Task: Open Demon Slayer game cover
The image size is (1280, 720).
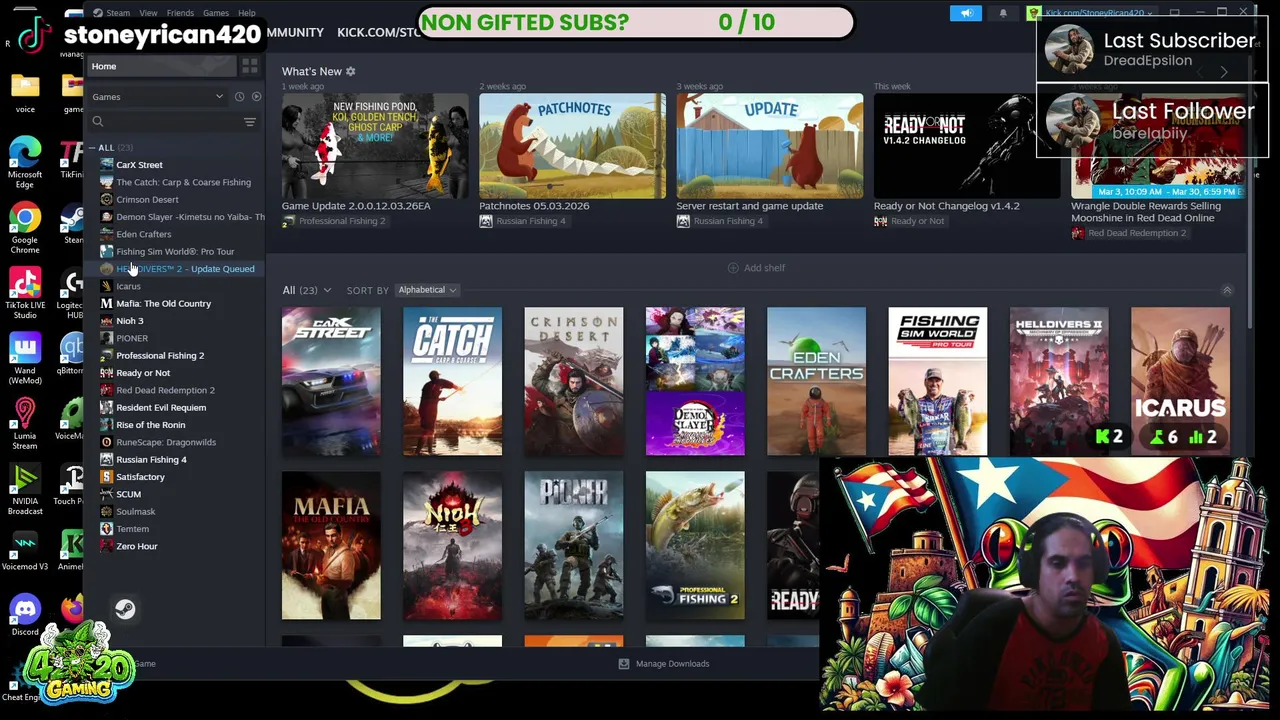Action: point(695,381)
